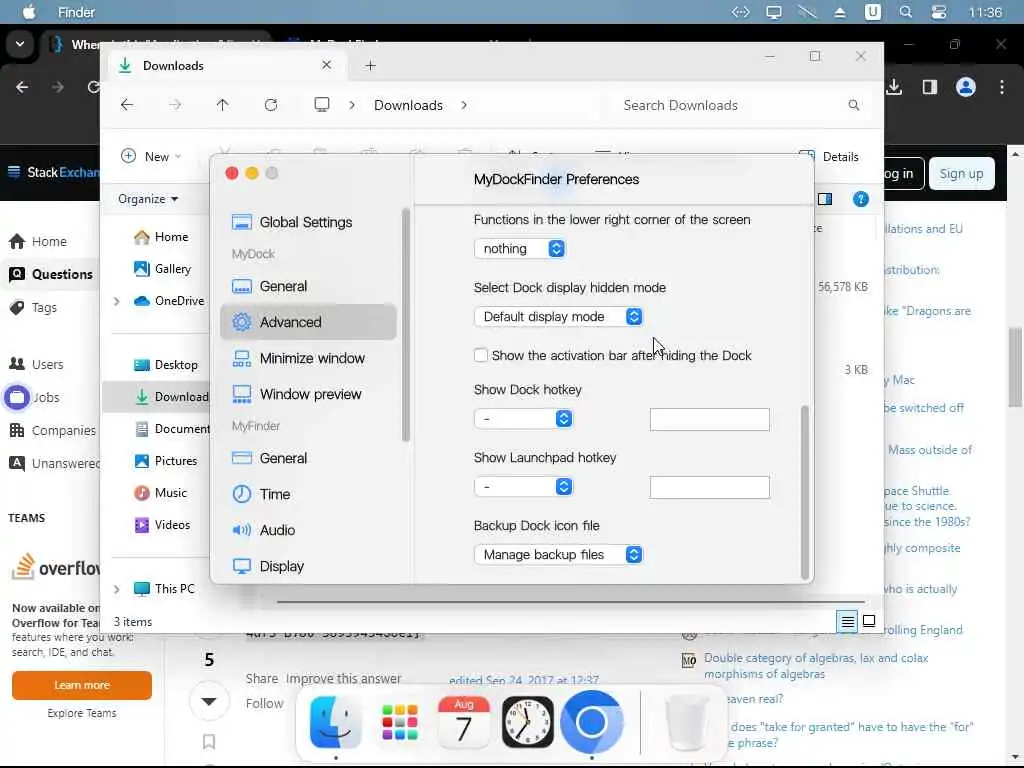Click the Show Dock hotkey input field

click(710, 419)
